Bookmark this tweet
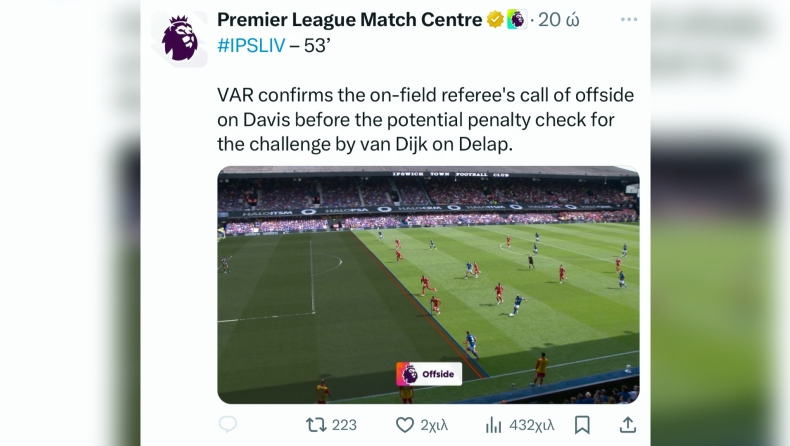 click(582, 425)
